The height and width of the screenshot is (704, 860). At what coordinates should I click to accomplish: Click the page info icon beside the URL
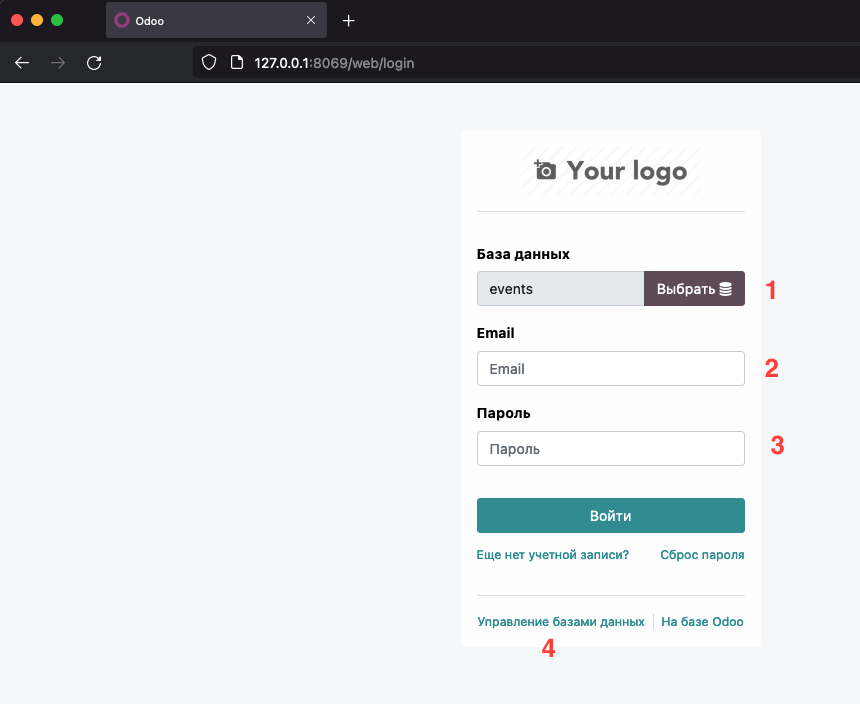point(236,62)
